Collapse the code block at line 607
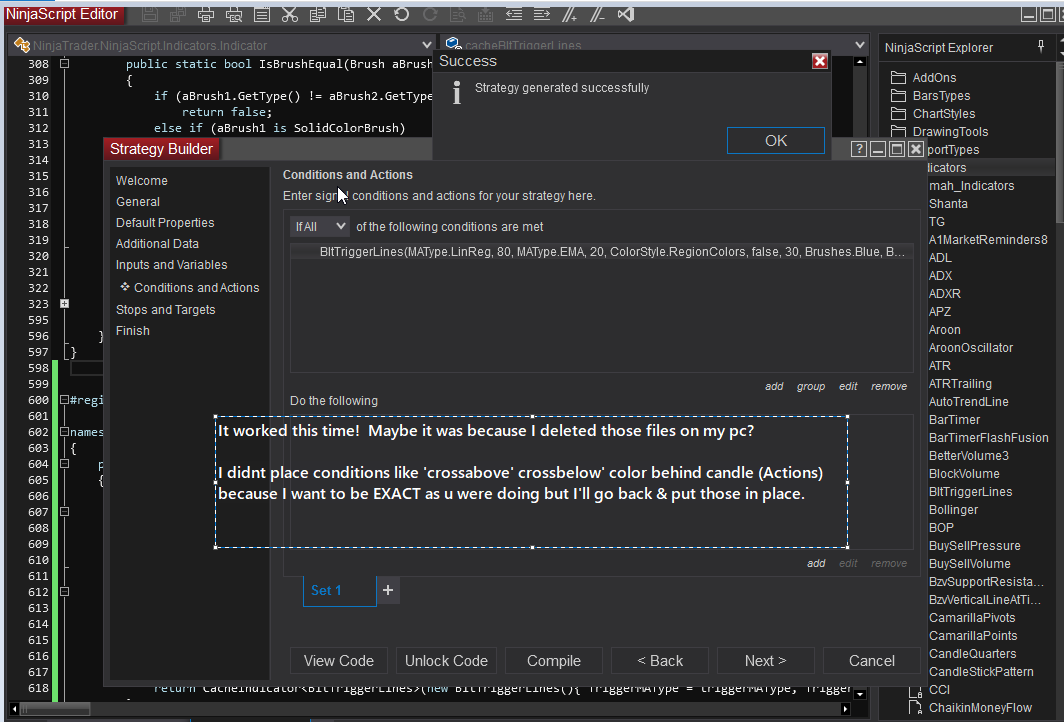The image size is (1064, 722). (x=64, y=512)
